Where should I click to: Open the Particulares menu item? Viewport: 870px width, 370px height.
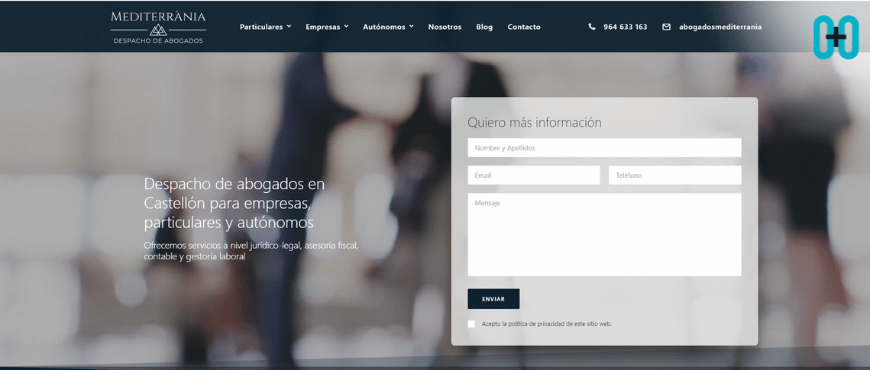click(261, 27)
